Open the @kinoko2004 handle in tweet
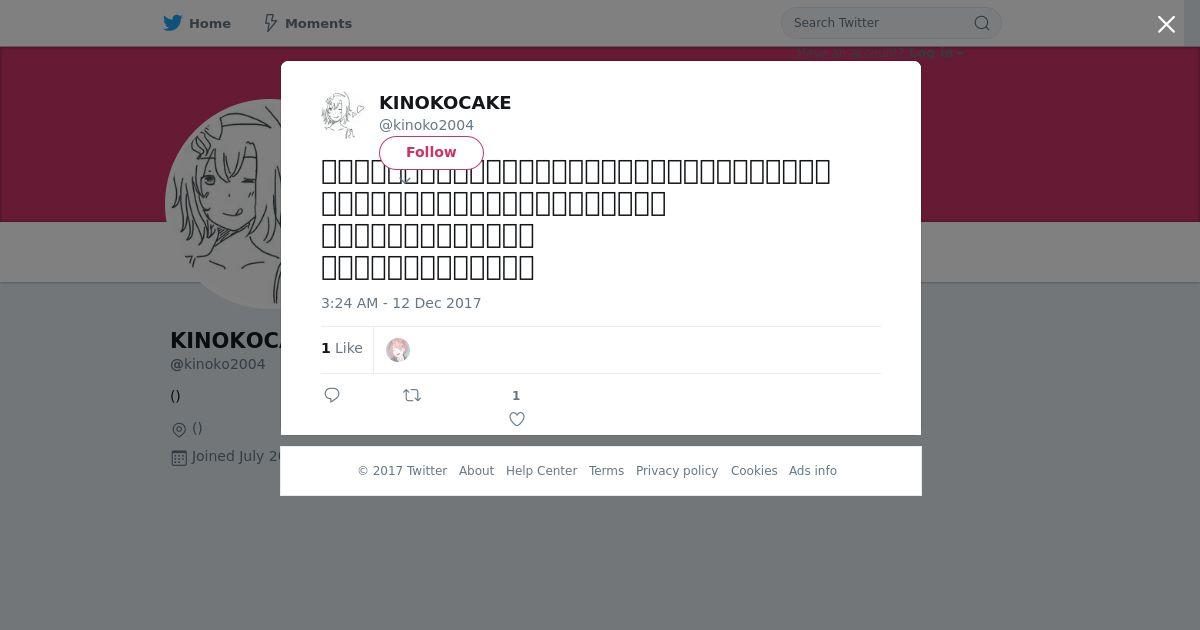 coord(426,125)
